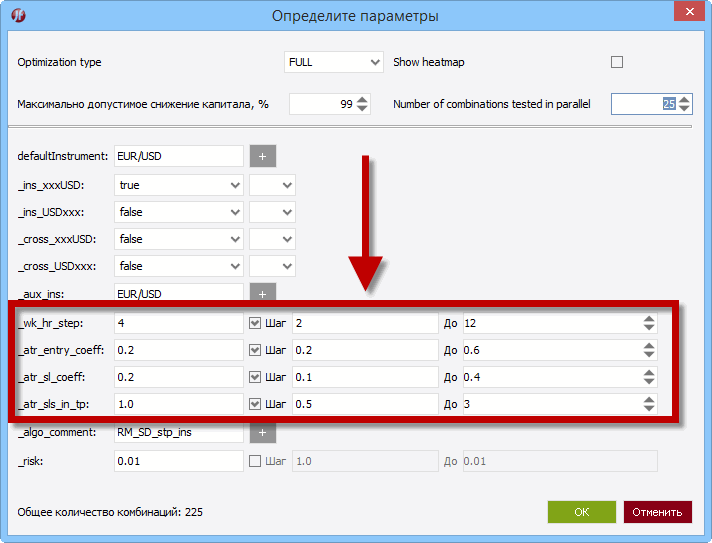Open the _cross_USDxxx false dropdown

179,266
